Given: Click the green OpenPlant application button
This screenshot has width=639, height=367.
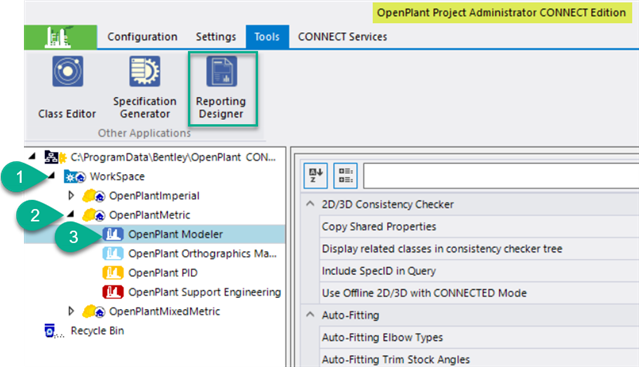Looking at the screenshot, I should [x=60, y=37].
